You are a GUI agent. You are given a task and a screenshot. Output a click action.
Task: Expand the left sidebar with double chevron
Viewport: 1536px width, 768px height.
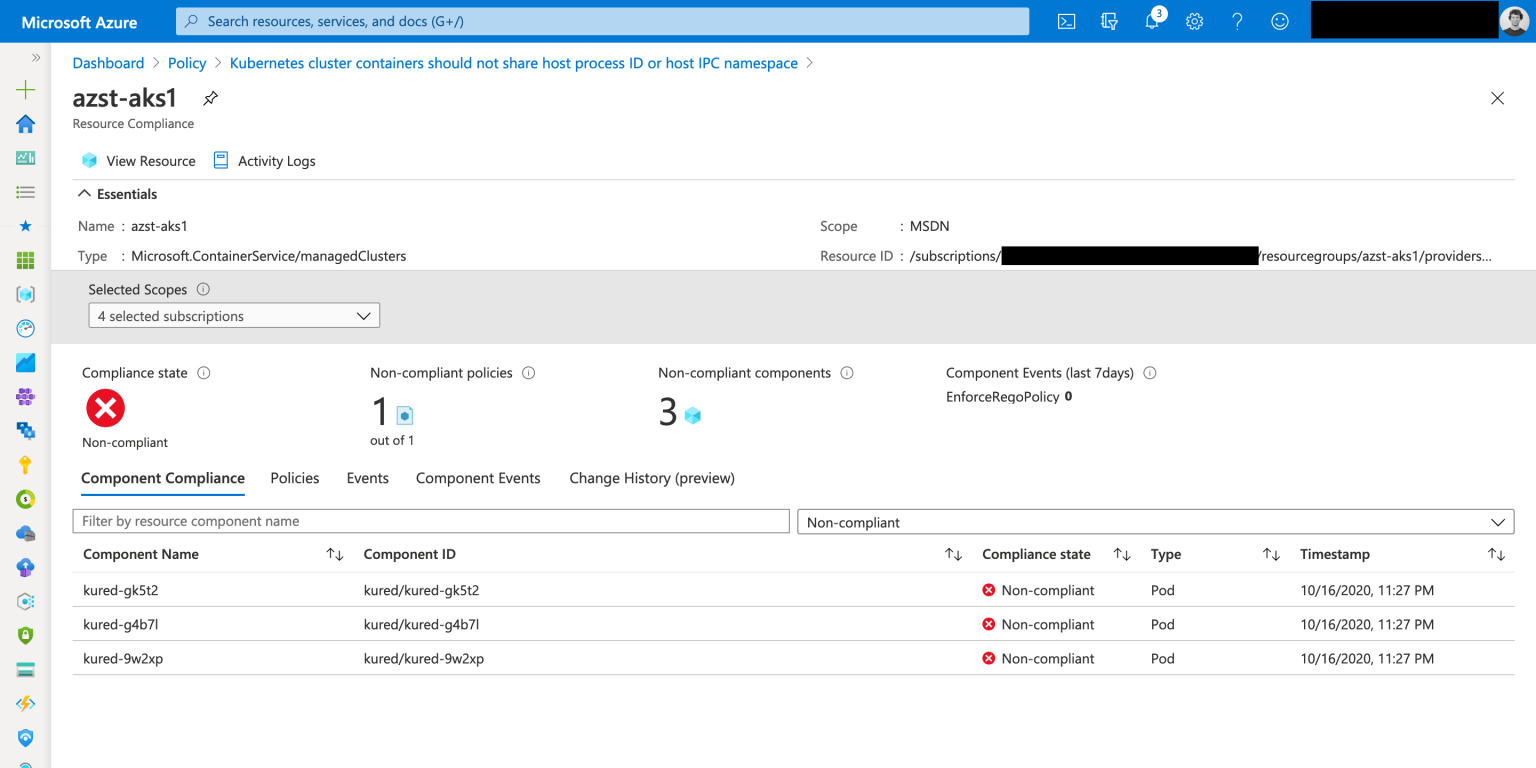(x=36, y=58)
